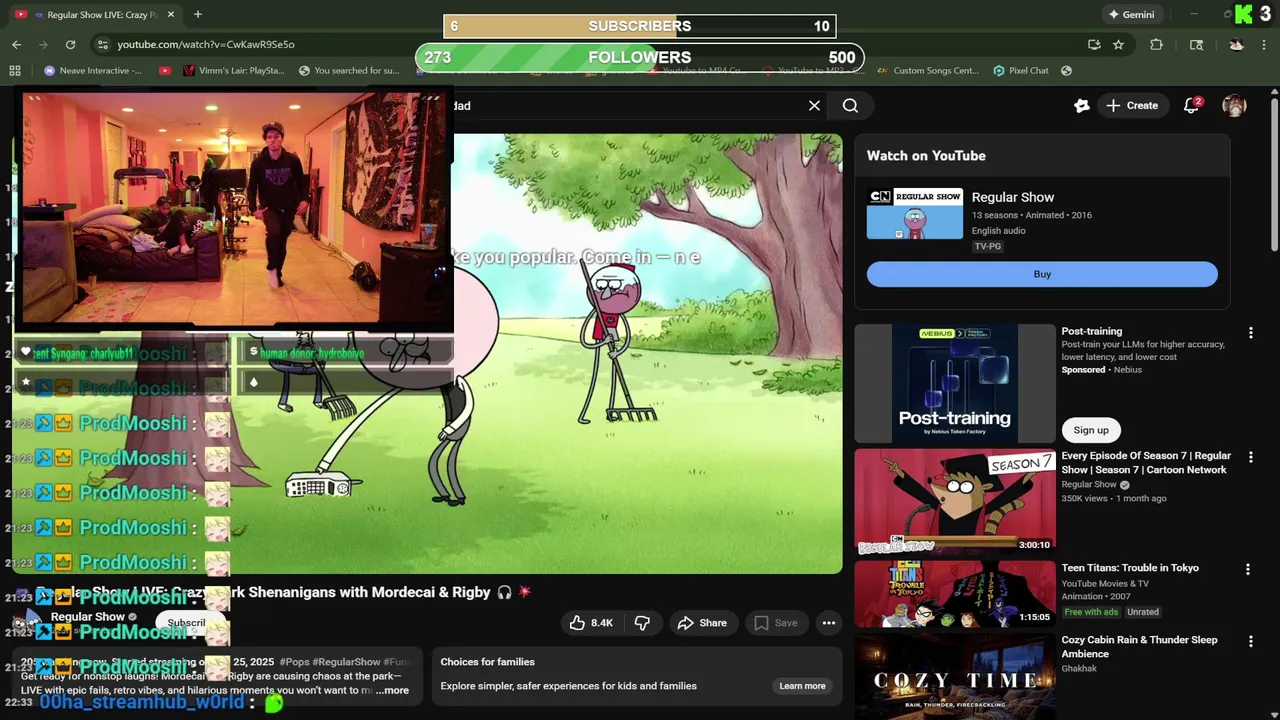Open the Pixel Chat bookmark
Screen dimensions: 1280x720
[1021, 70]
